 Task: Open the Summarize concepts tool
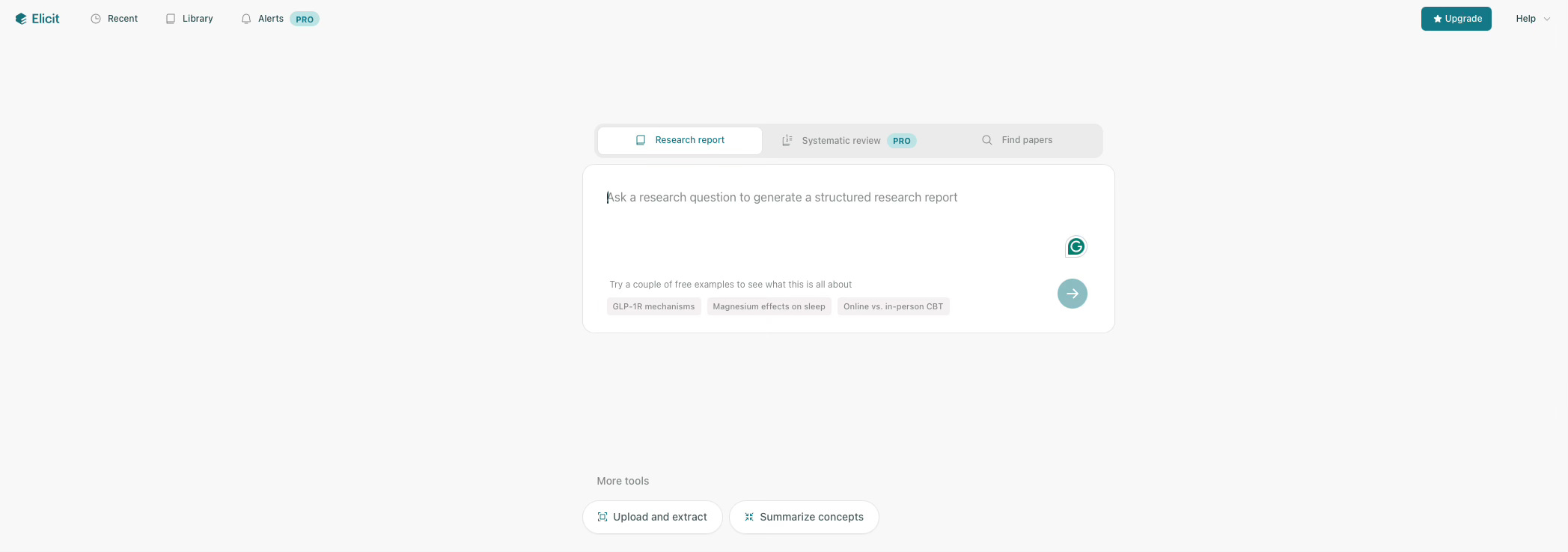tap(804, 517)
